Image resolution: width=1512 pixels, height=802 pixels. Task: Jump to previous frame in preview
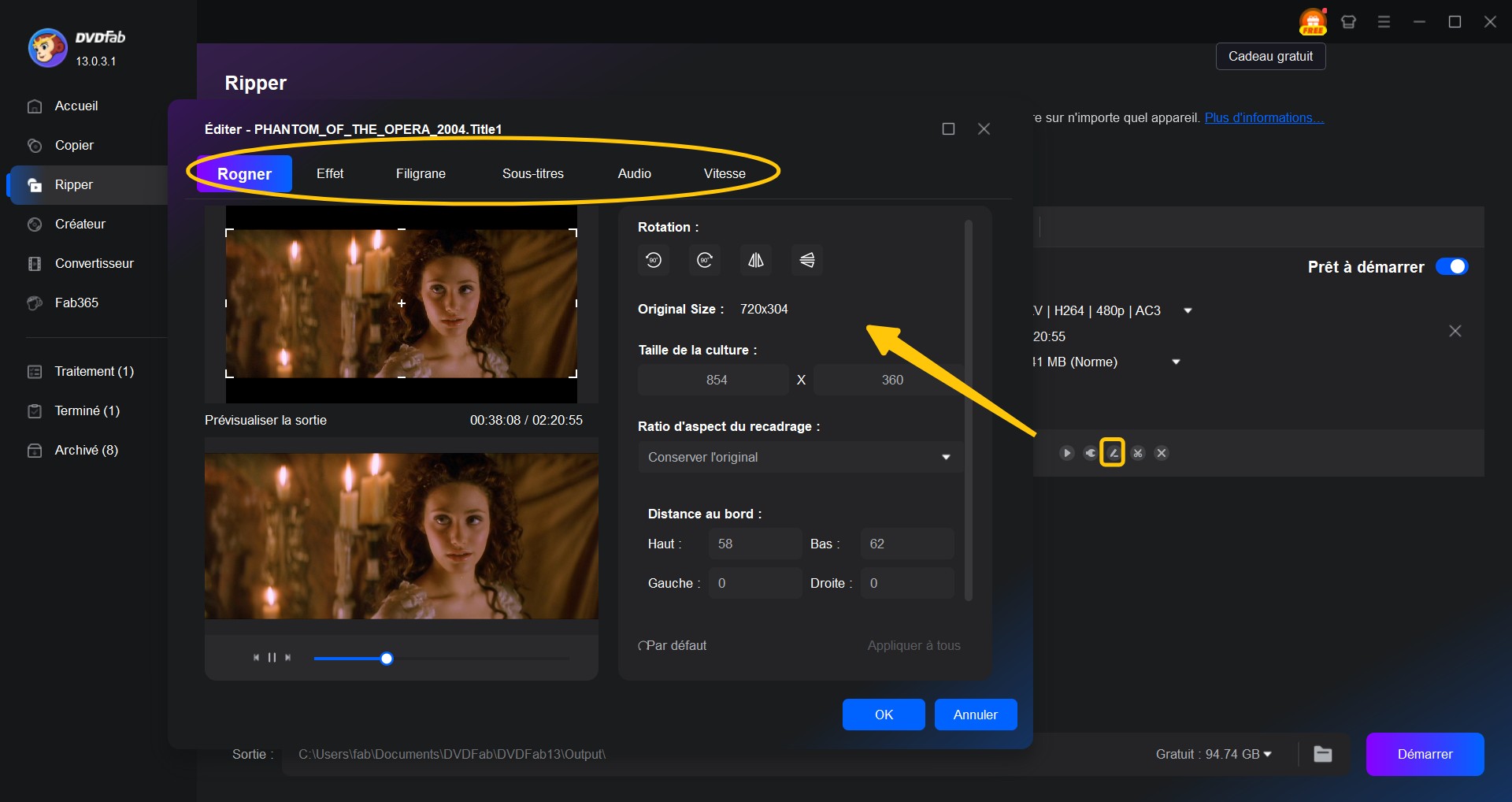[x=256, y=658]
